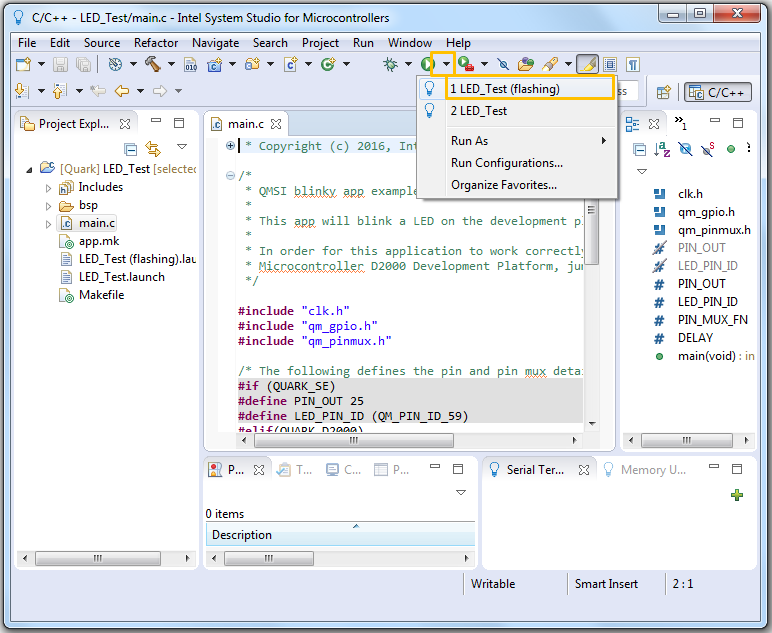
Task: Select main(void) in Outline
Action: (706, 356)
